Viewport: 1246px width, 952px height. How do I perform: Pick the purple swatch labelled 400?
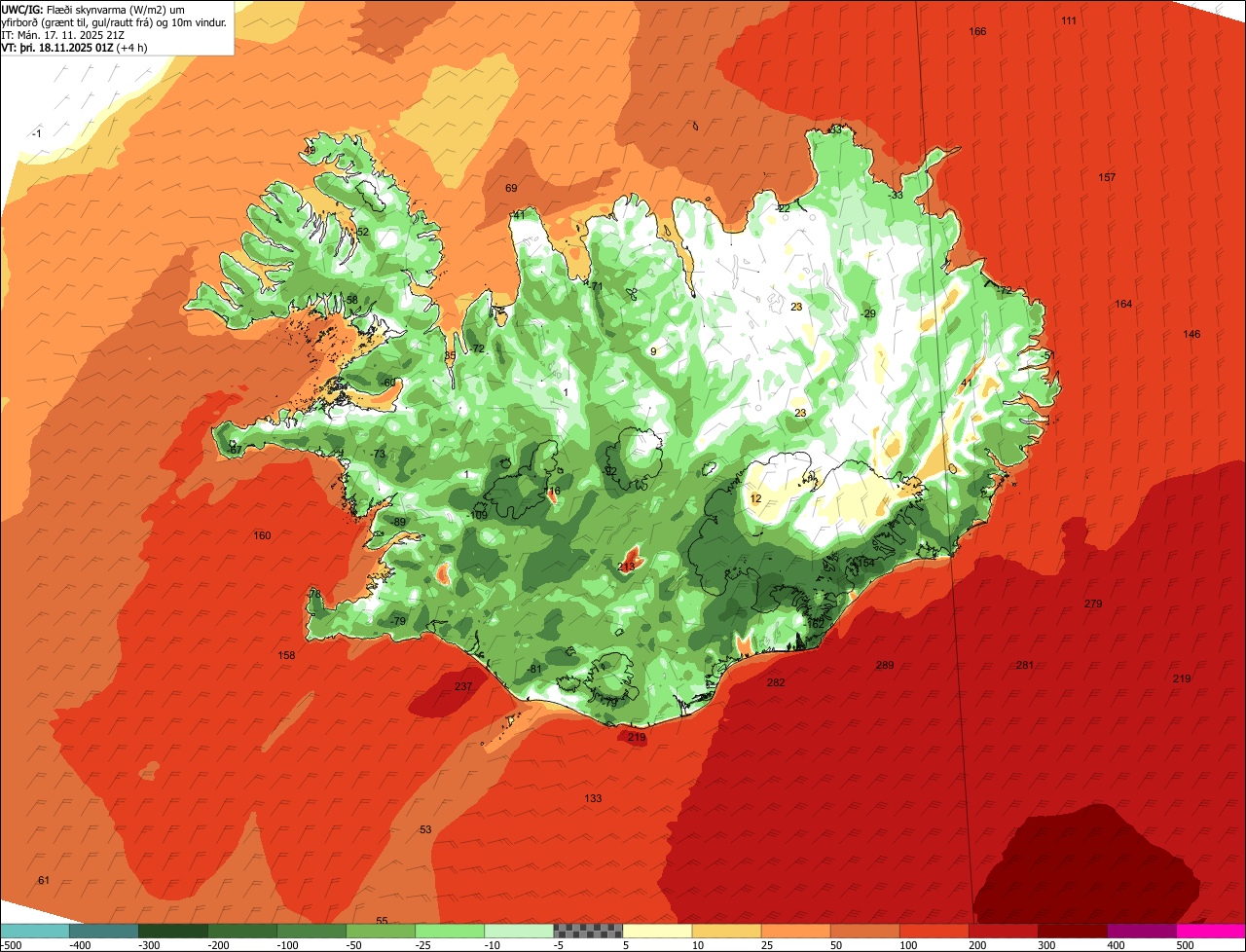coord(1142,931)
